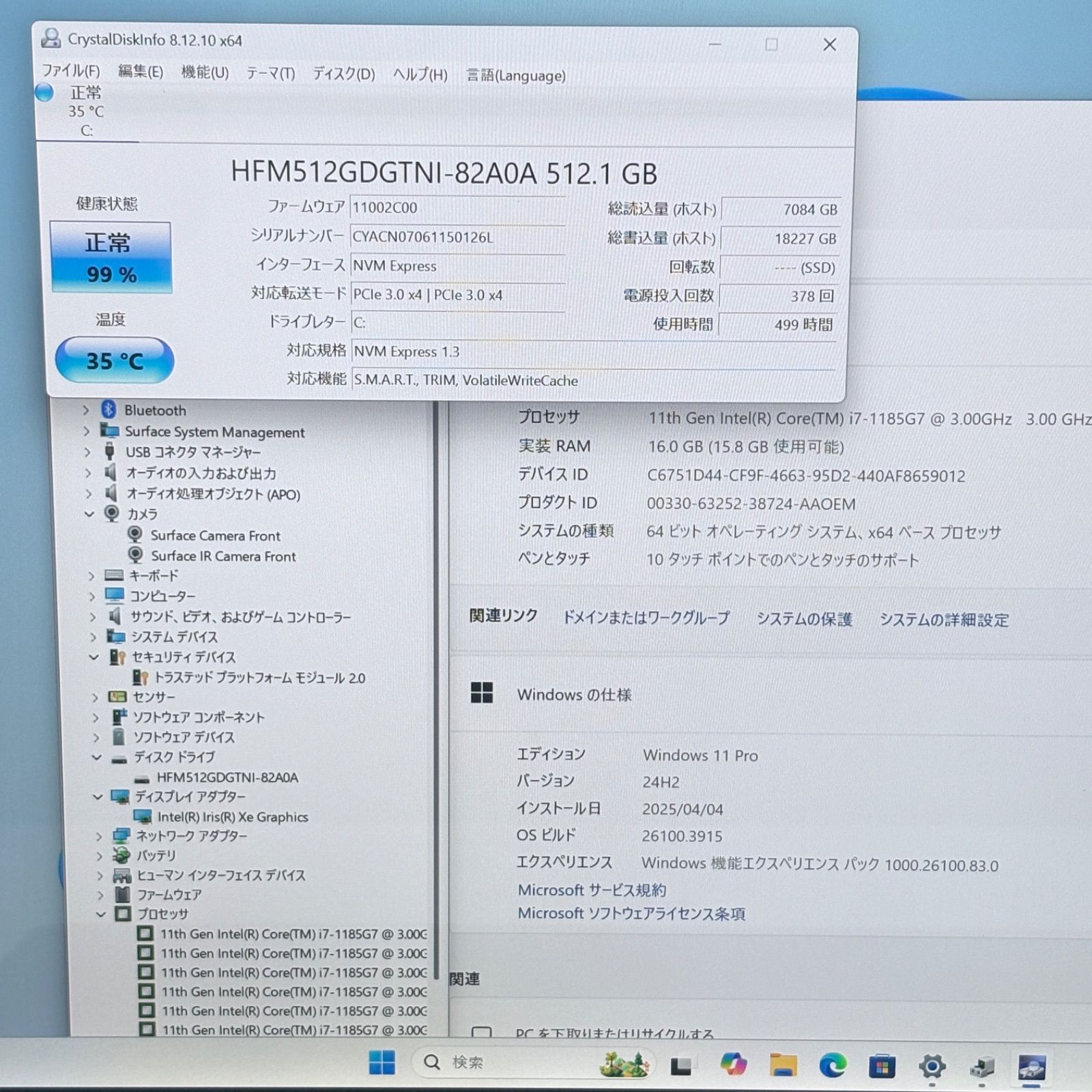This screenshot has height=1092, width=1092.
Task: Expand the オーディオの入力および出力 node
Action: pyautogui.click(x=88, y=472)
